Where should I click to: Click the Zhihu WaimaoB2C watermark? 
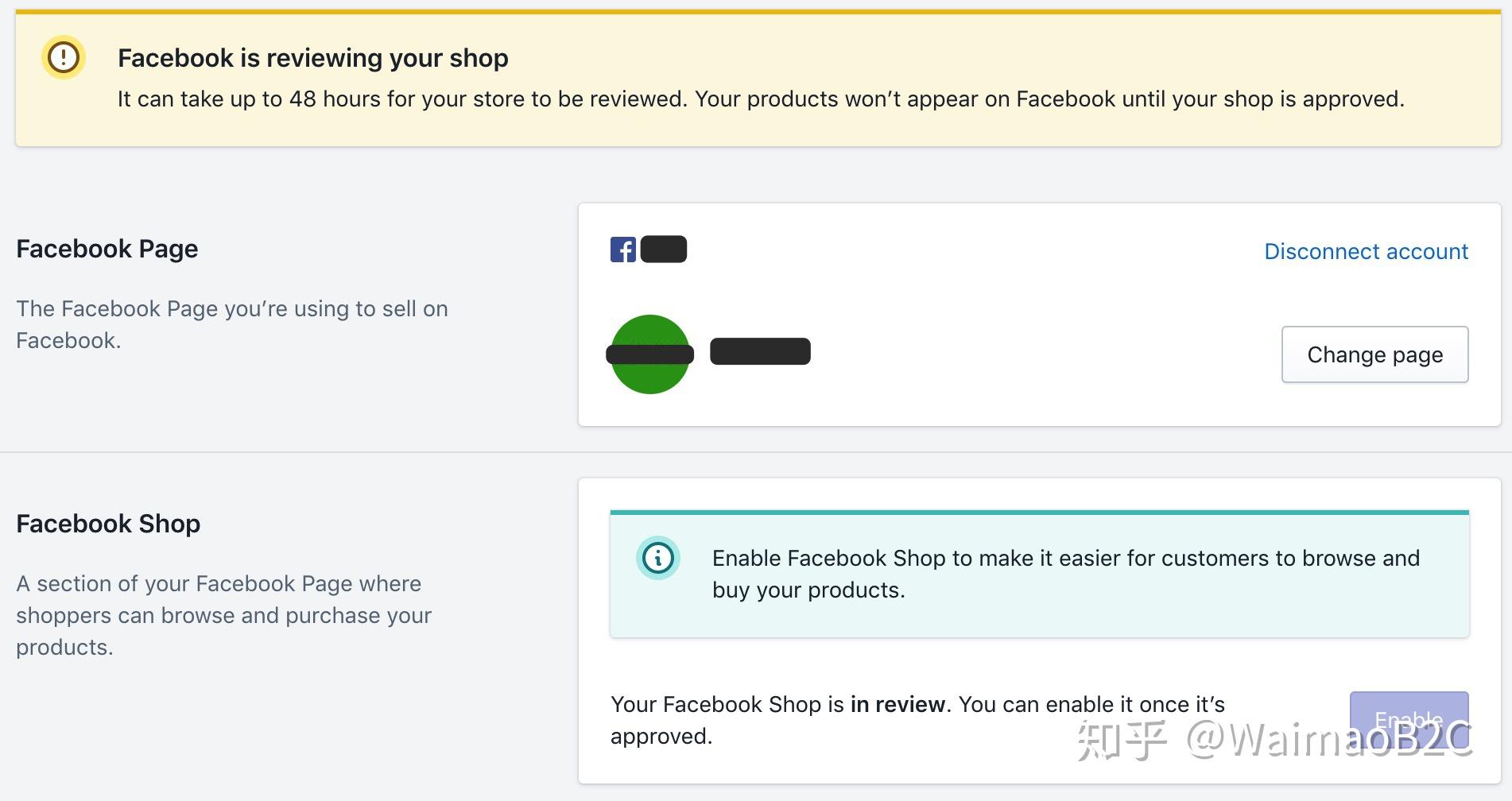coord(1275,739)
